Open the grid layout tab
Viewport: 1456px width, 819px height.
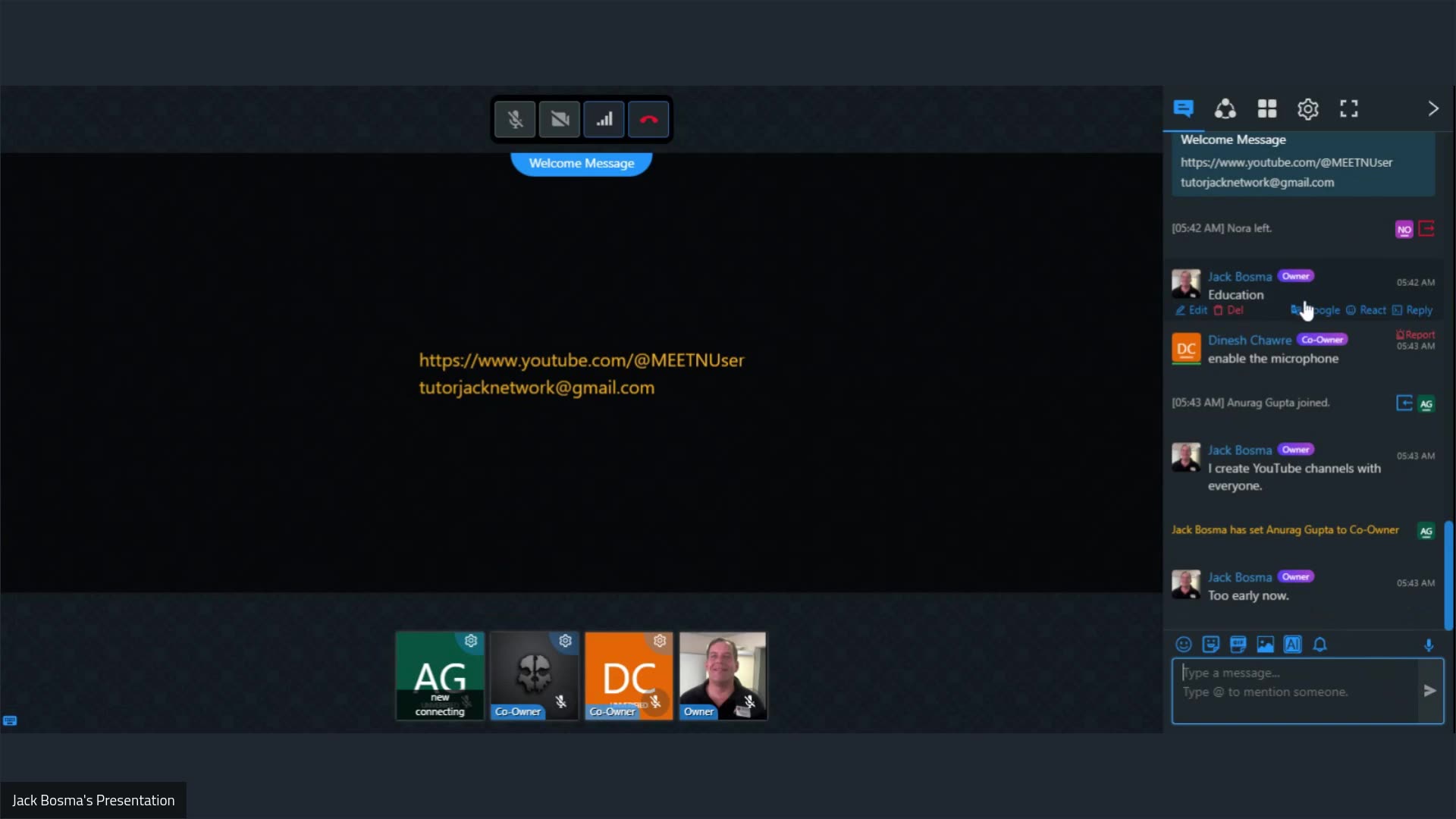[x=1267, y=109]
